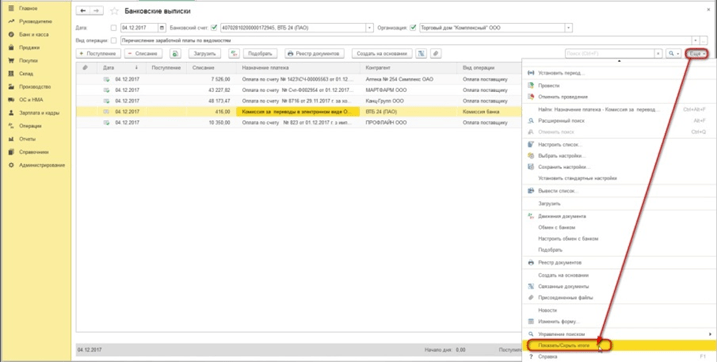Expand the search field history dropdown
The height and width of the screenshot is (362, 717).
(658, 53)
